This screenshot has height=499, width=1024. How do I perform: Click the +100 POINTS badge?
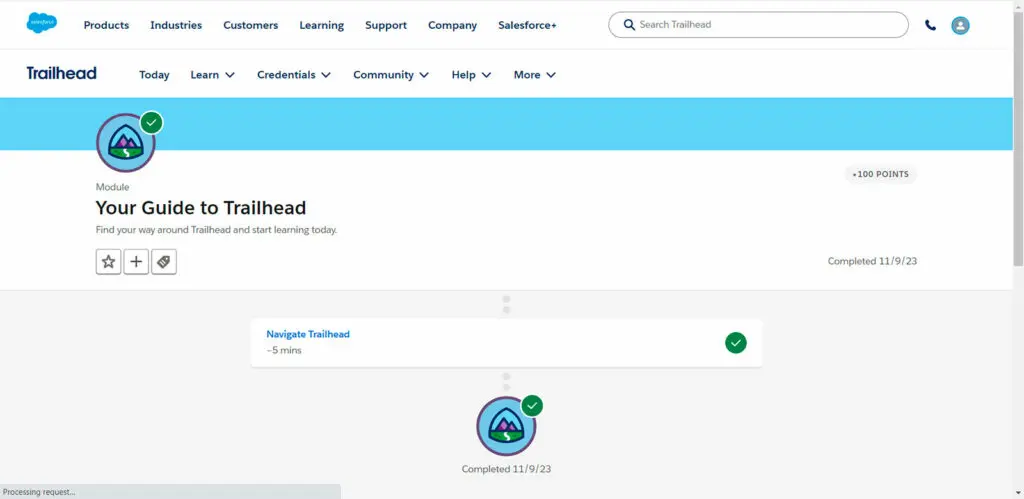point(880,174)
